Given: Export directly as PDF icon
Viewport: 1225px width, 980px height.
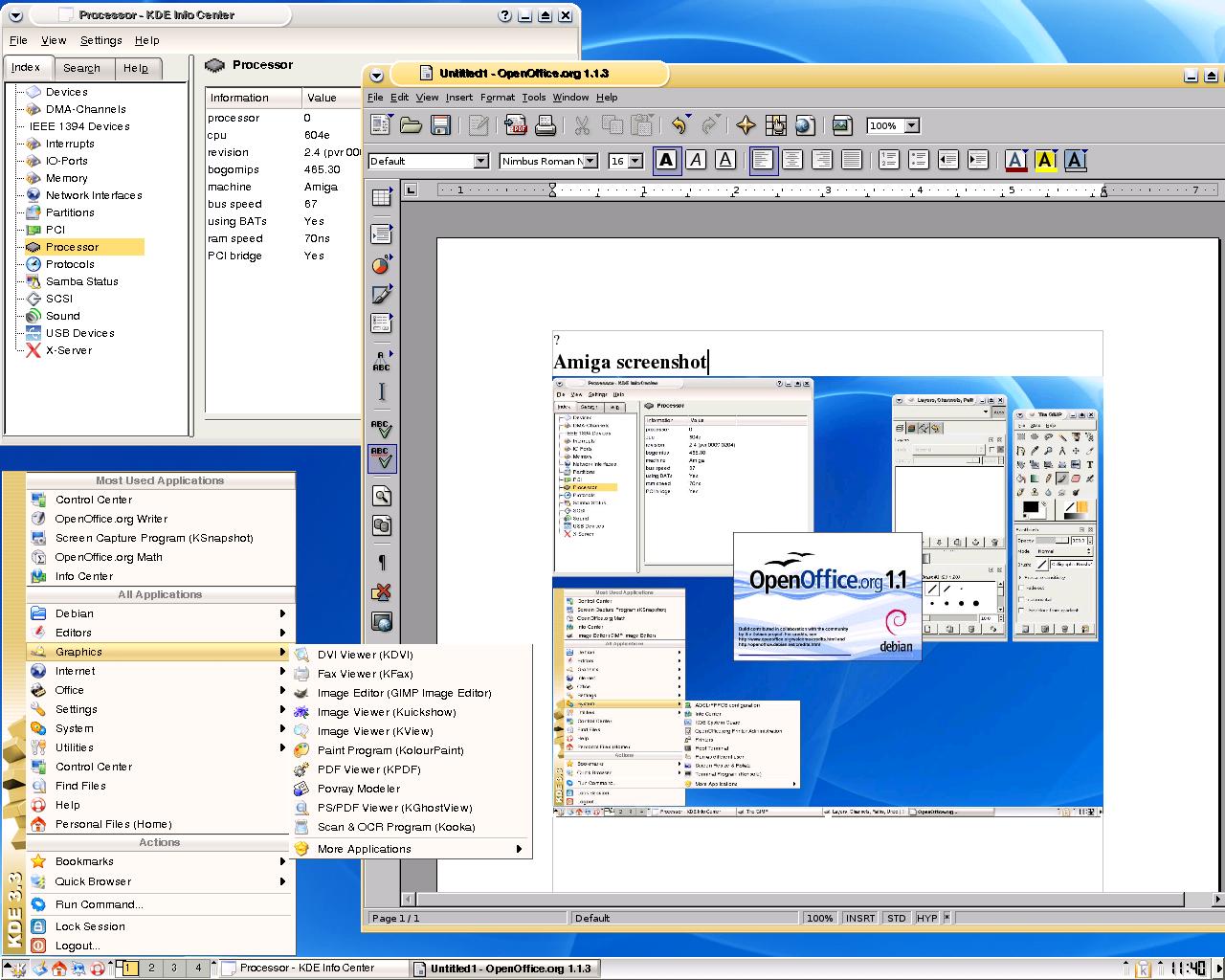Looking at the screenshot, I should click(517, 125).
